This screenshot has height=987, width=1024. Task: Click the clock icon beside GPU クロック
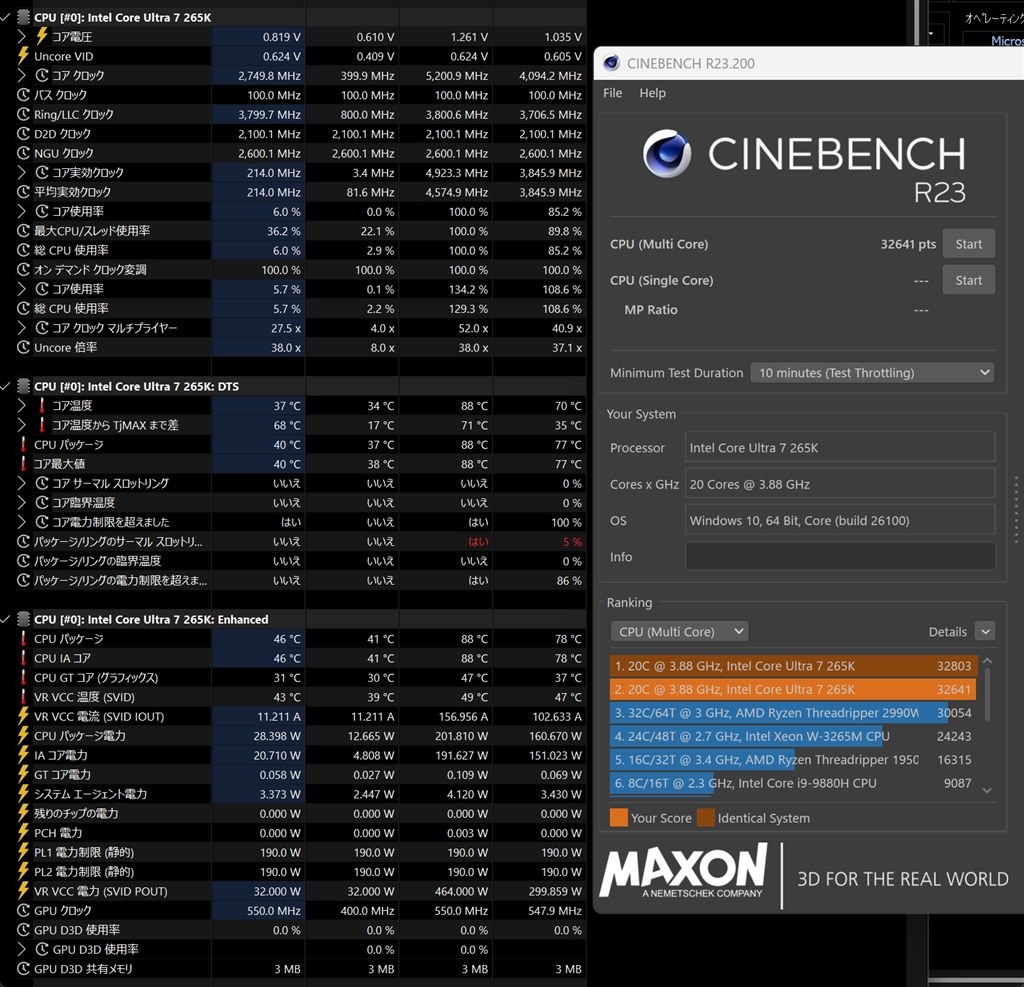23,910
